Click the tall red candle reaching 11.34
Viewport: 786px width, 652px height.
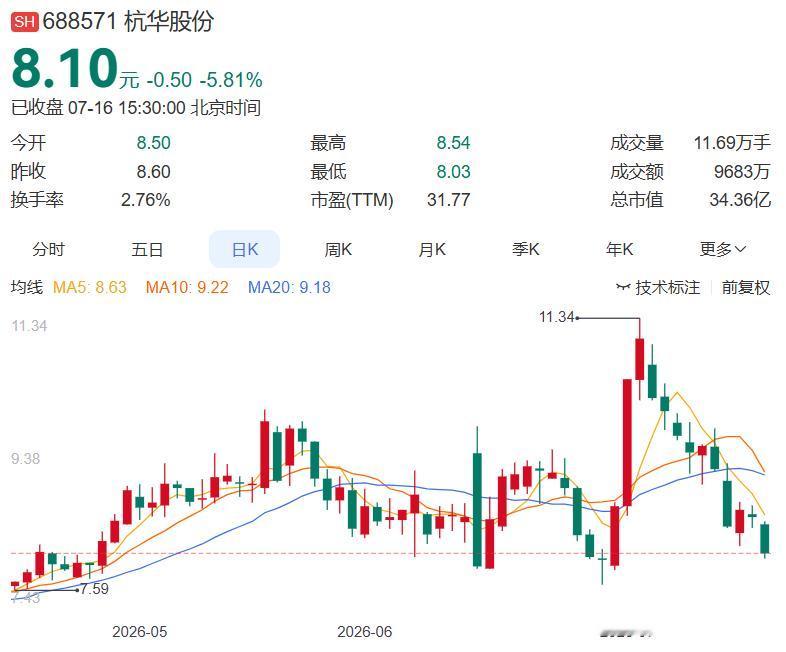coord(640,359)
